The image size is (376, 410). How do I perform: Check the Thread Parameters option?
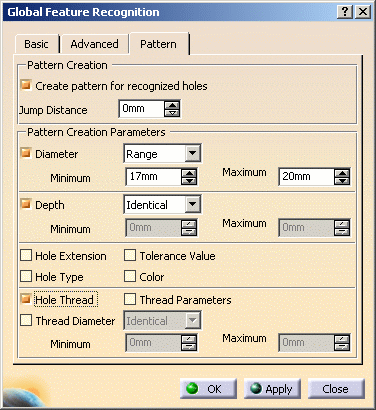[x=130, y=299]
